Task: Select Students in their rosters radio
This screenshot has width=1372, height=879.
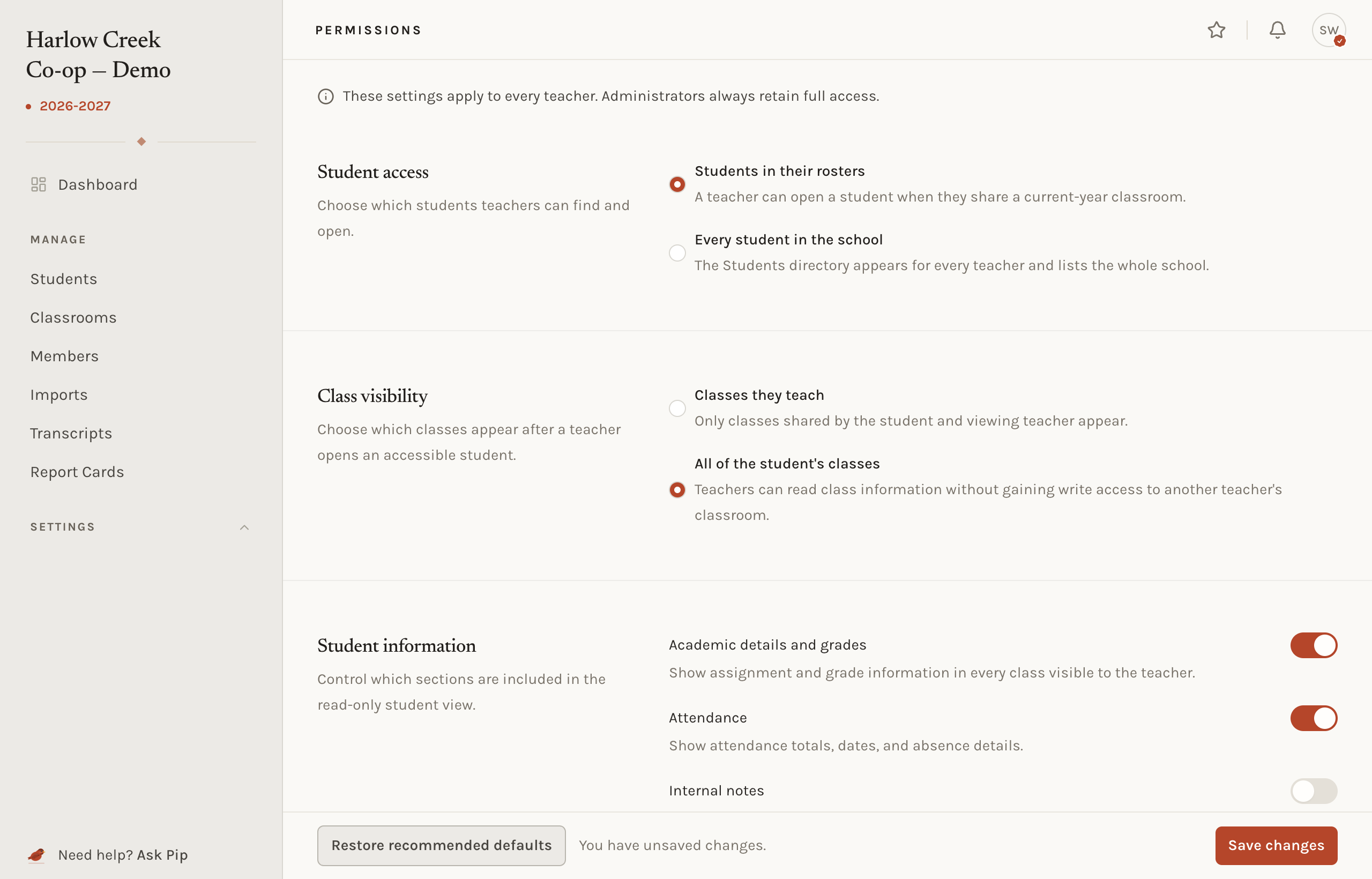Action: pos(677,184)
